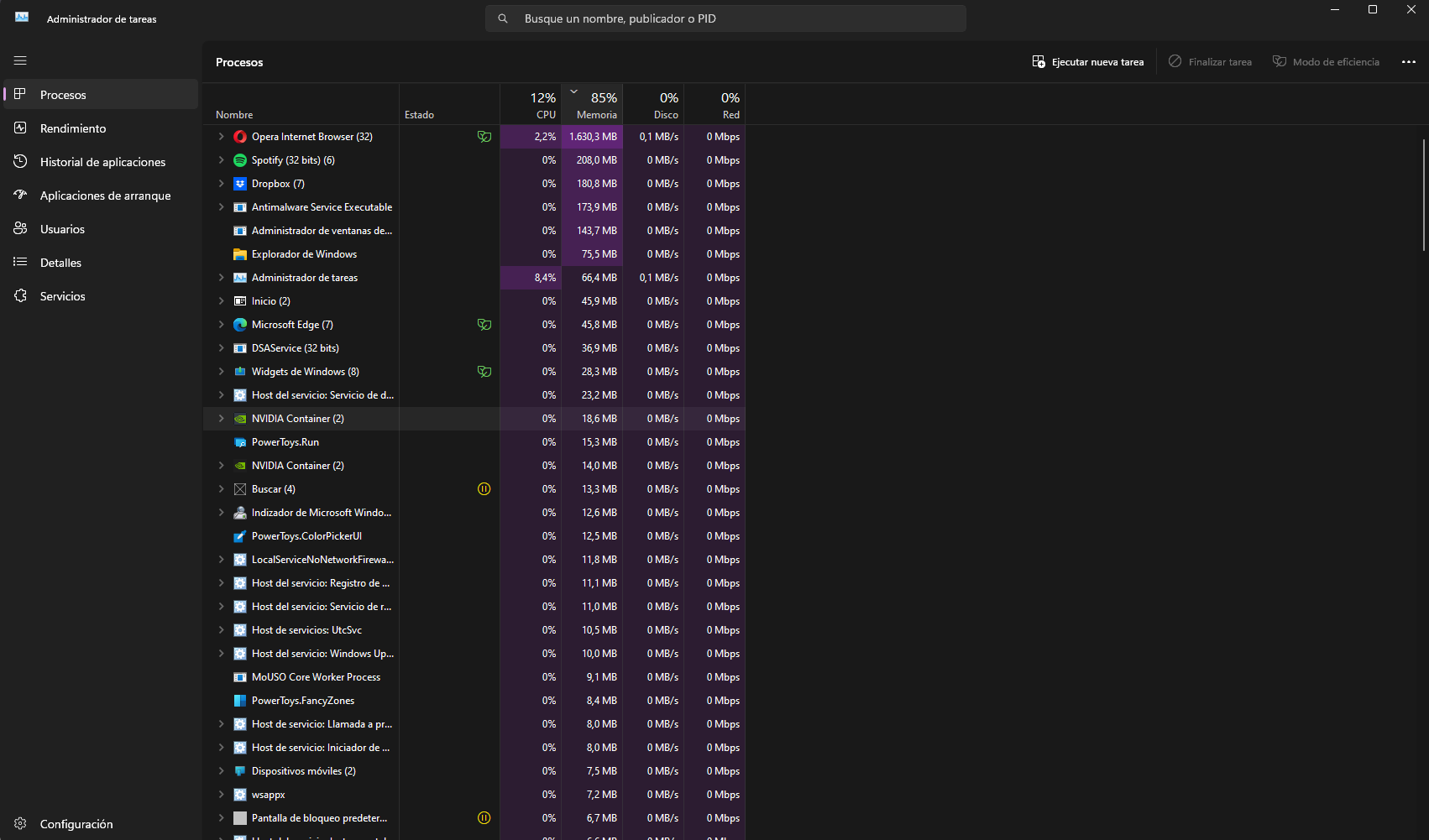Click the PowerToys.FancyZones icon
This screenshot has height=840, width=1429.
(x=240, y=701)
